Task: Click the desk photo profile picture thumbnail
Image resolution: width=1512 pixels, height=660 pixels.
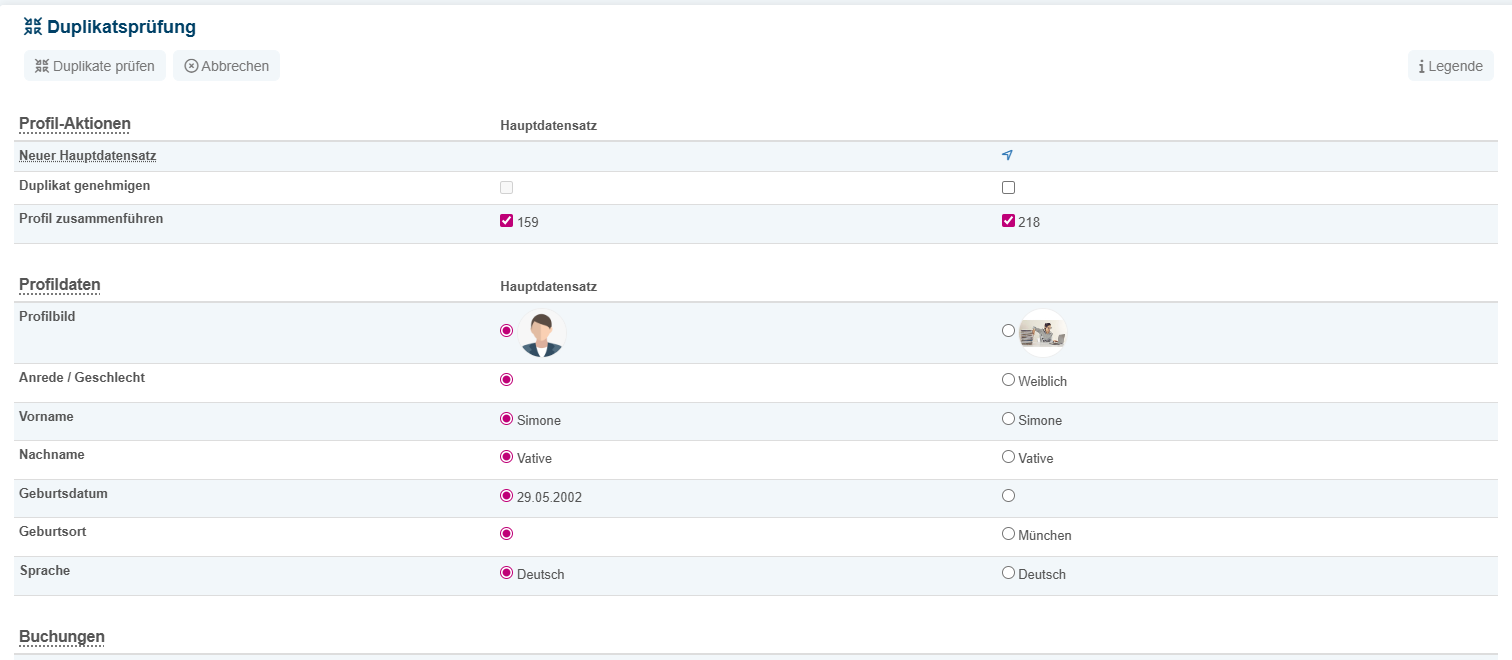Action: click(x=1042, y=333)
